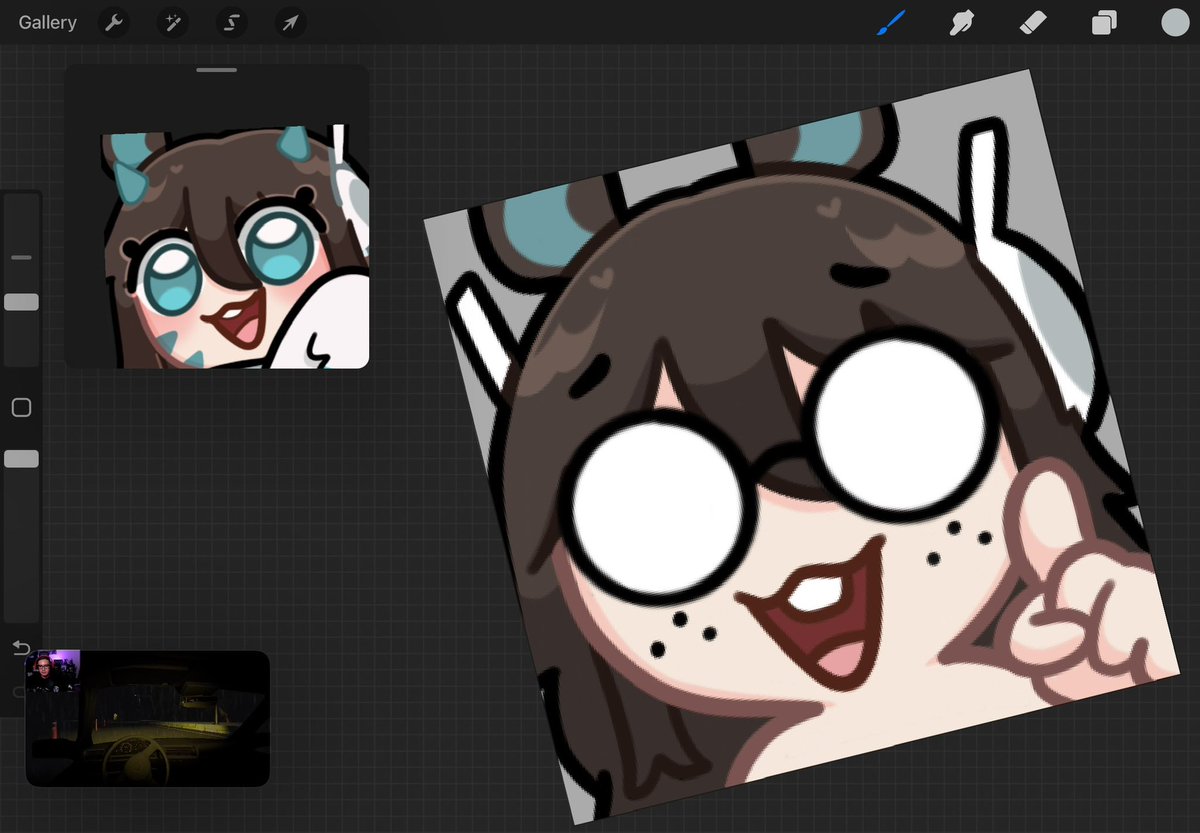
Task: Select the Eraser tool
Action: pos(1033,22)
